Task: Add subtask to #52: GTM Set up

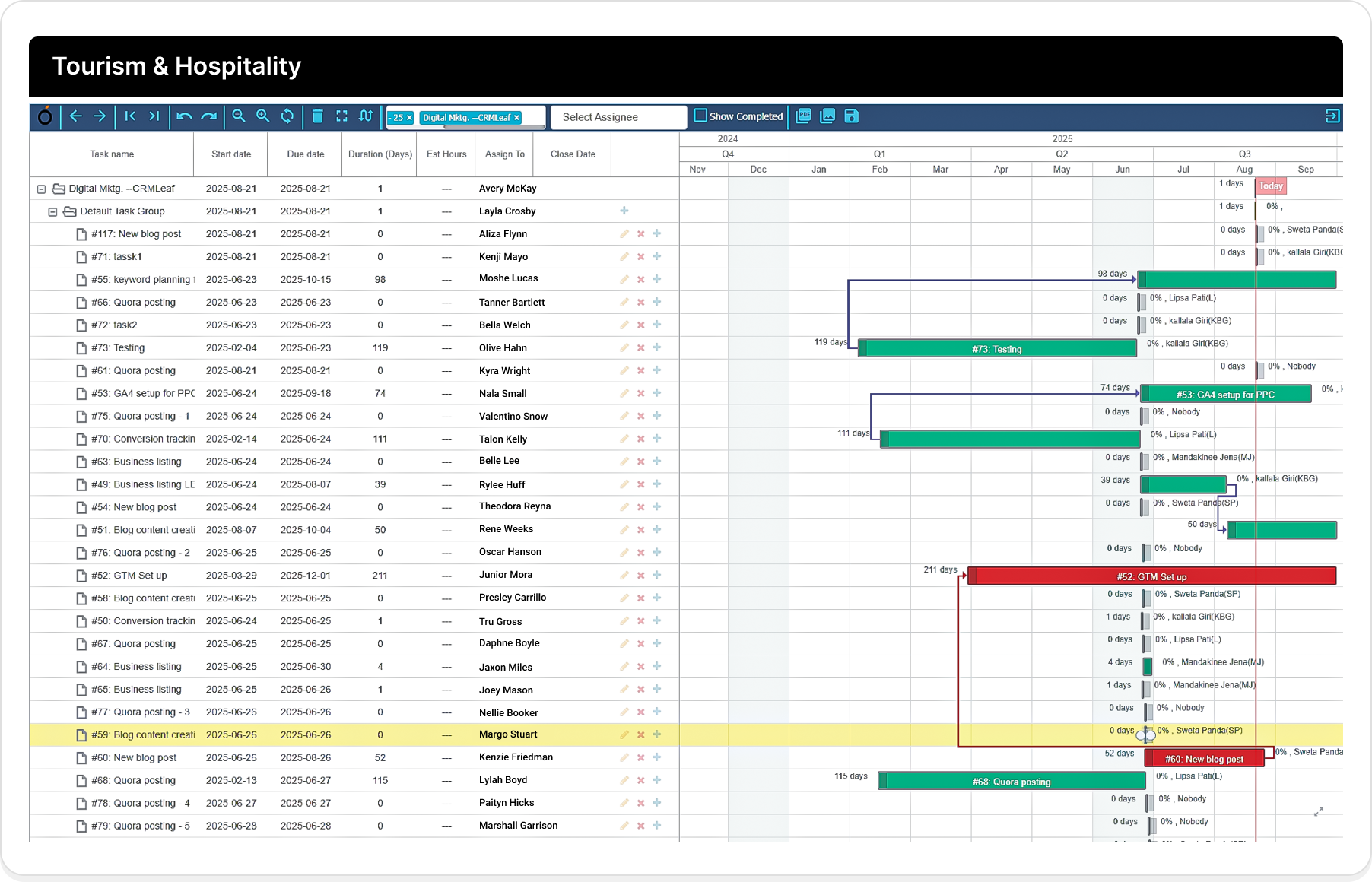Action: pyautogui.click(x=657, y=575)
